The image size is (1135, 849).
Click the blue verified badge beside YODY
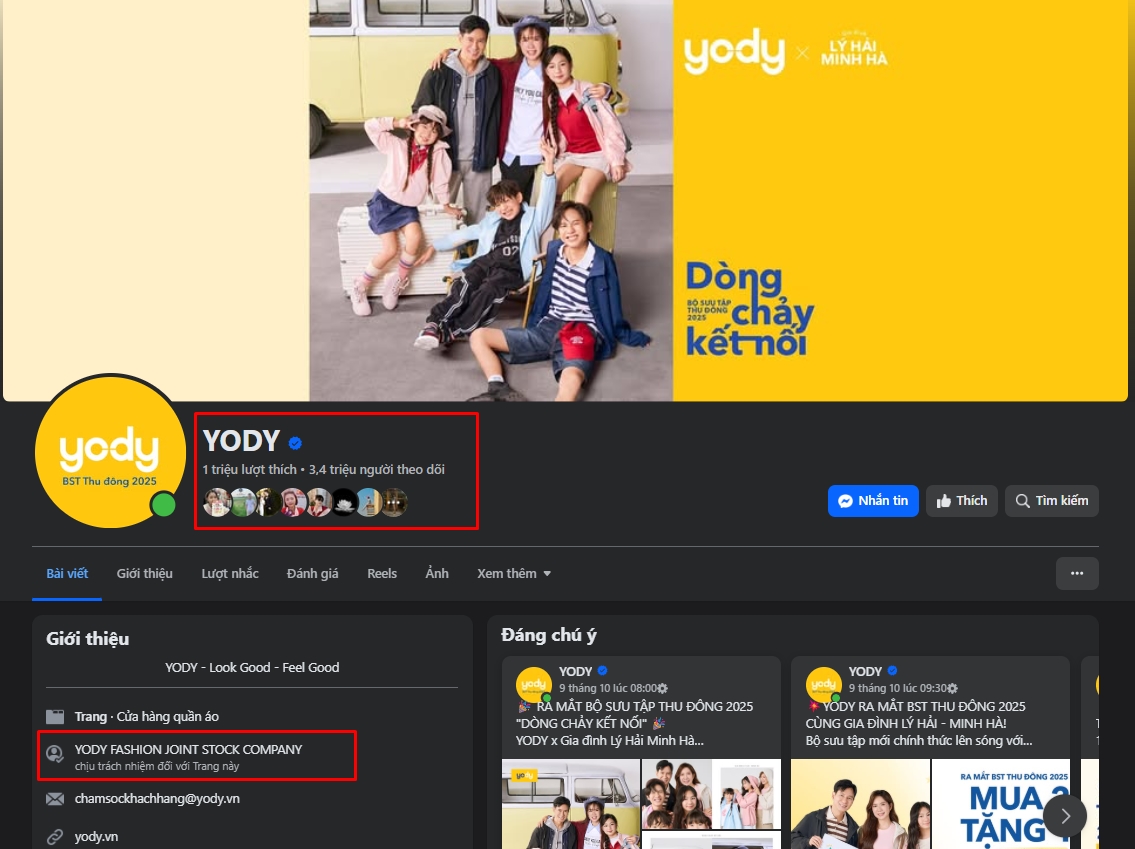[x=295, y=443]
